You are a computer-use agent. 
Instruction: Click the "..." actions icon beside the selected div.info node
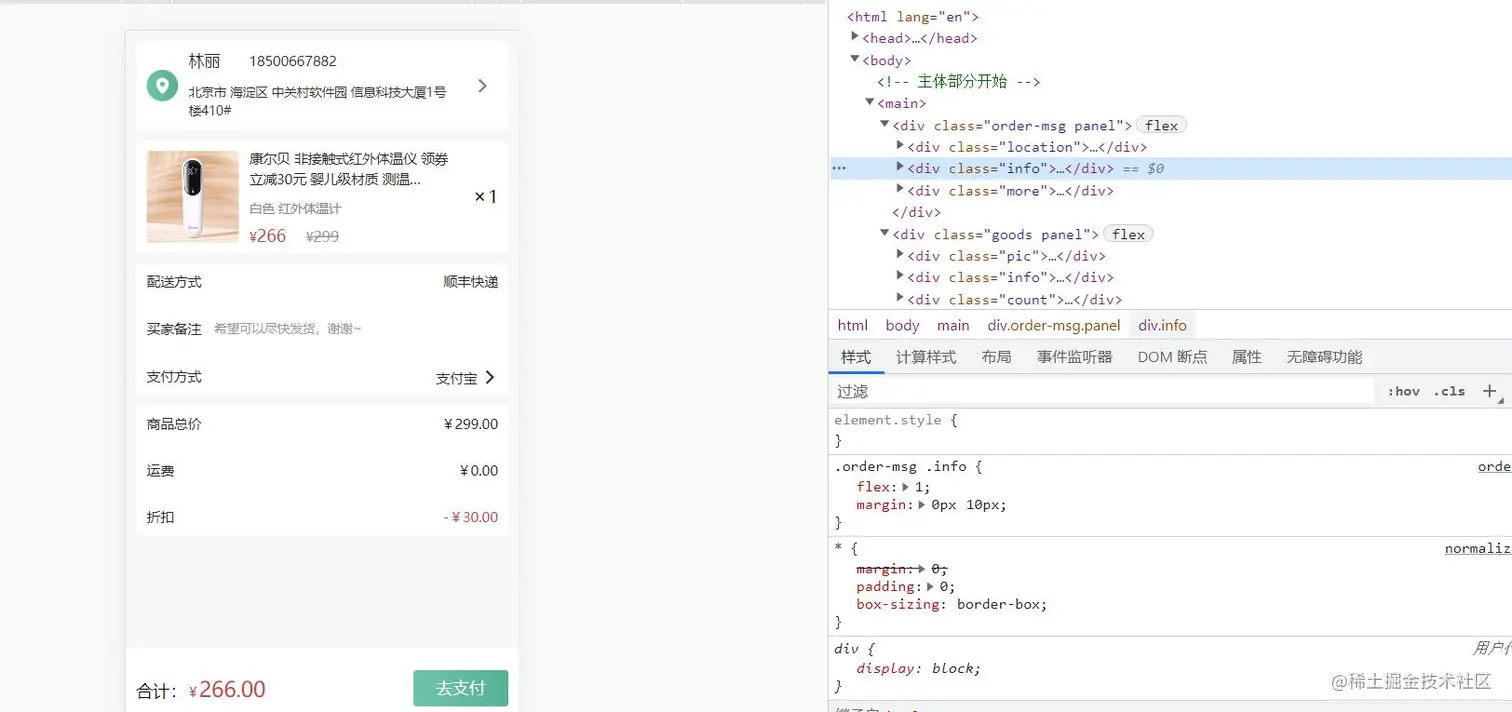(838, 168)
